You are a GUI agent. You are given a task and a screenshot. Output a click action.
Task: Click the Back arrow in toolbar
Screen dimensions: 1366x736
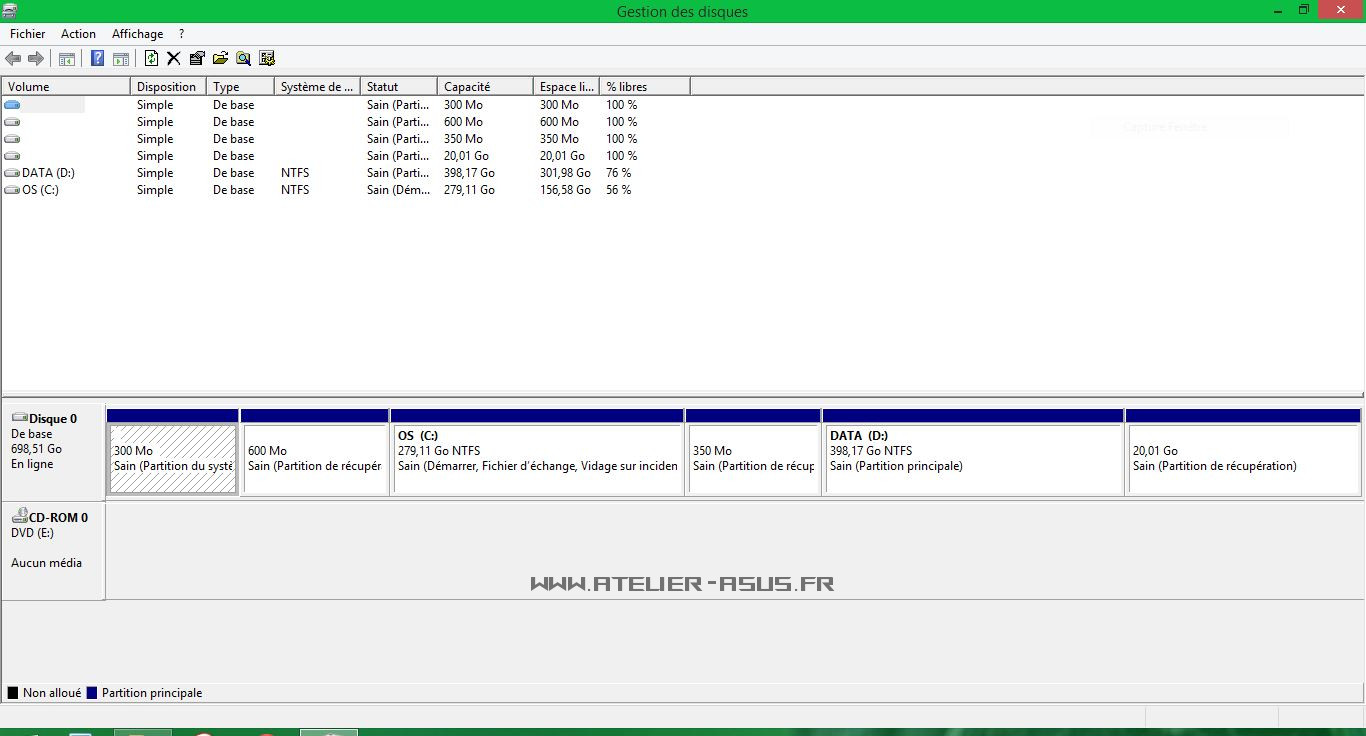pyautogui.click(x=13, y=59)
